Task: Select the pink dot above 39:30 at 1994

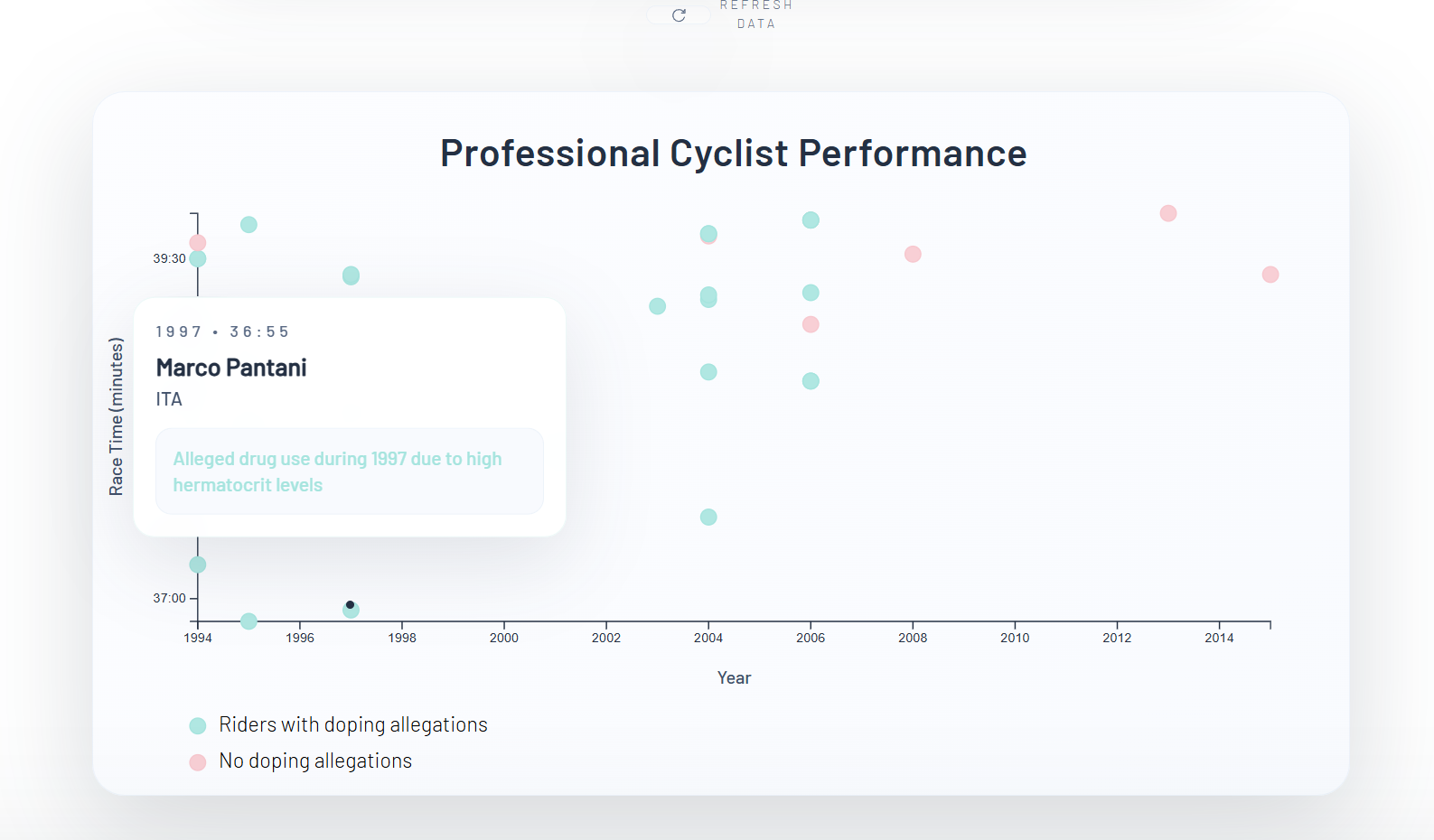Action: click(198, 243)
